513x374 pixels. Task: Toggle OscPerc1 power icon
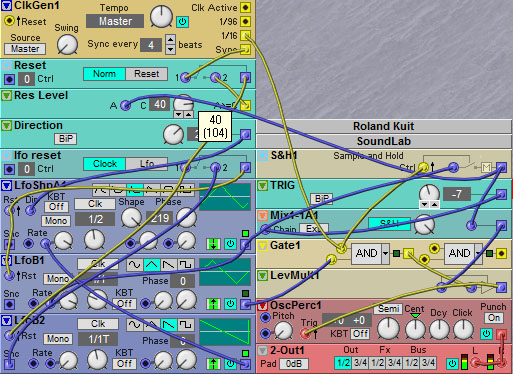pyautogui.click(x=486, y=333)
